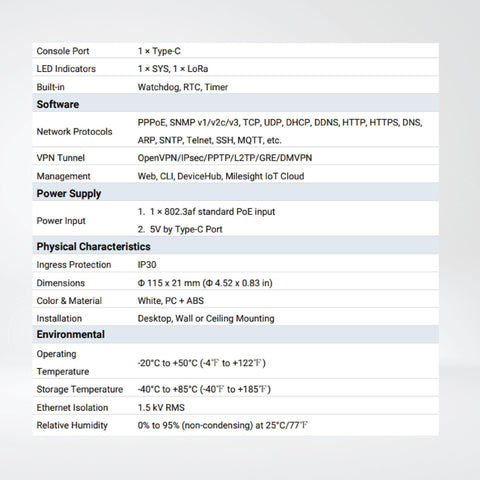The height and width of the screenshot is (480, 480).
Task: Select '-20°C to +50°C' operating range
Action: (x=201, y=363)
